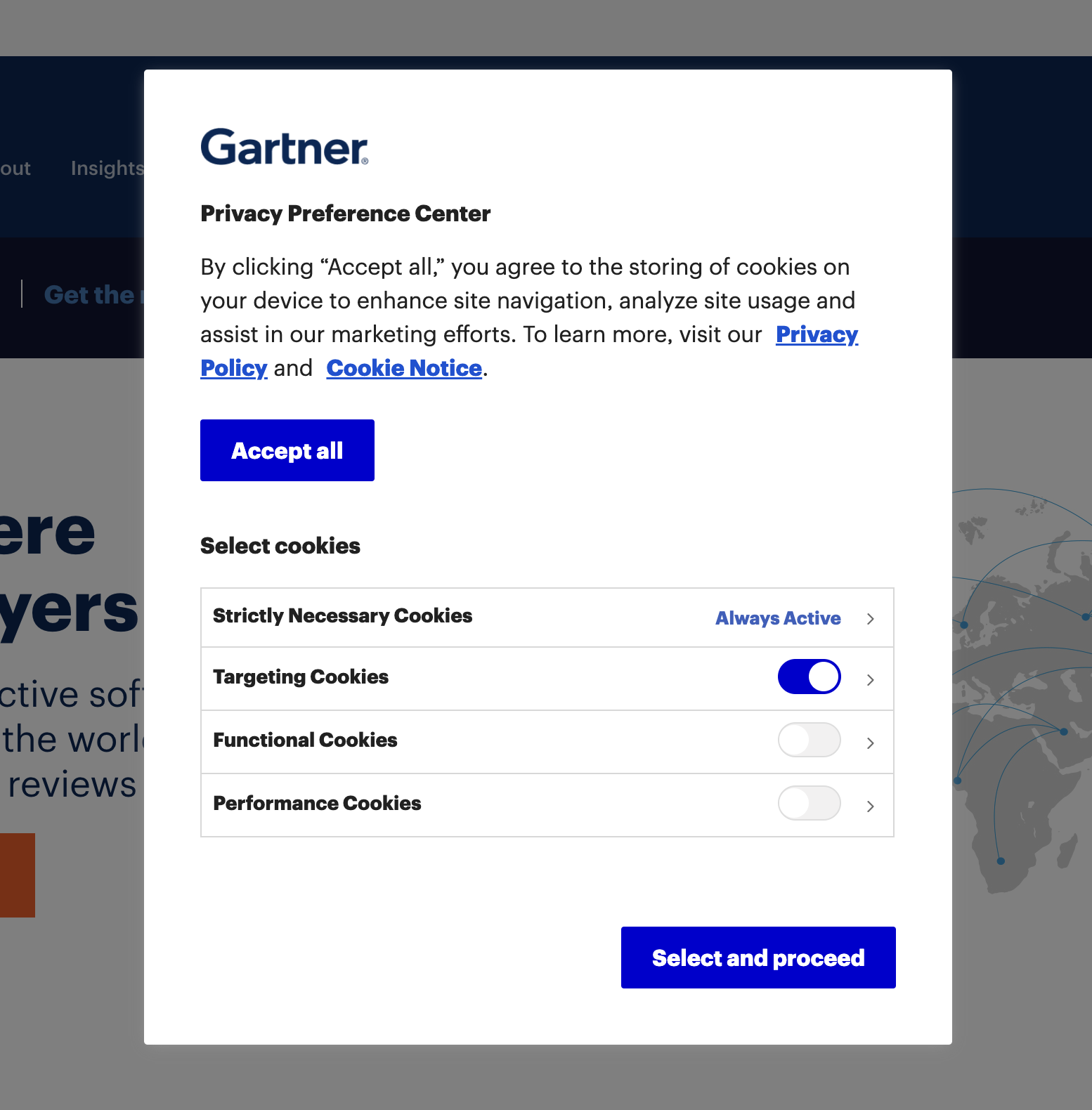Click the orange button behind the dialog
The height and width of the screenshot is (1110, 1092).
[17, 875]
